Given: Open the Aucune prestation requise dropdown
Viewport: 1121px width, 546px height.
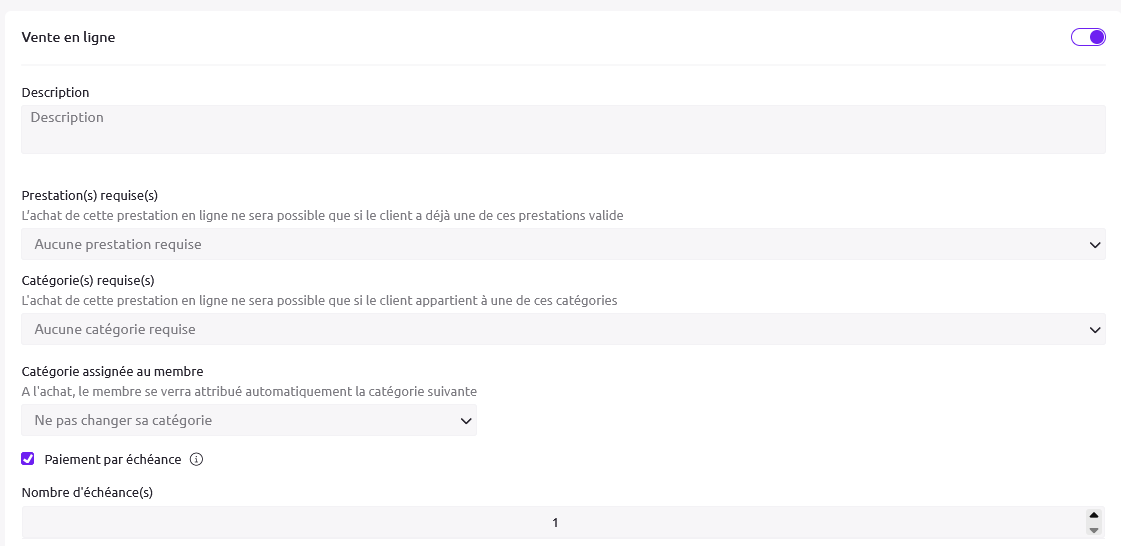Looking at the screenshot, I should pos(563,244).
